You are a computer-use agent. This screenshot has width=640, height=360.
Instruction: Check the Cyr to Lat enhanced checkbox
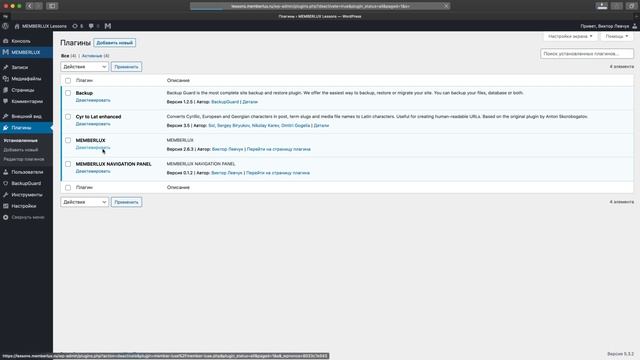pos(68,117)
